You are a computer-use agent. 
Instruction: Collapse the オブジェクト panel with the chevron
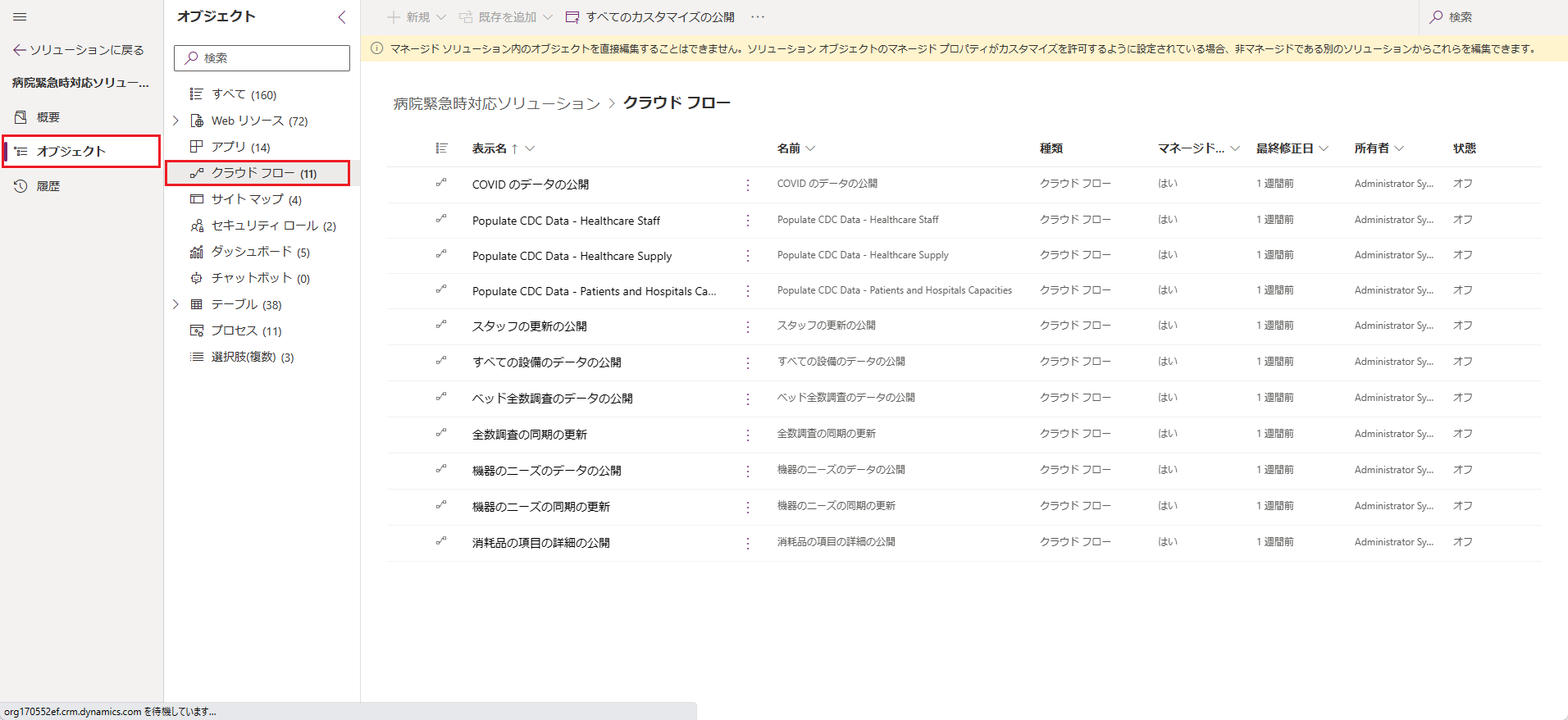pyautogui.click(x=342, y=16)
